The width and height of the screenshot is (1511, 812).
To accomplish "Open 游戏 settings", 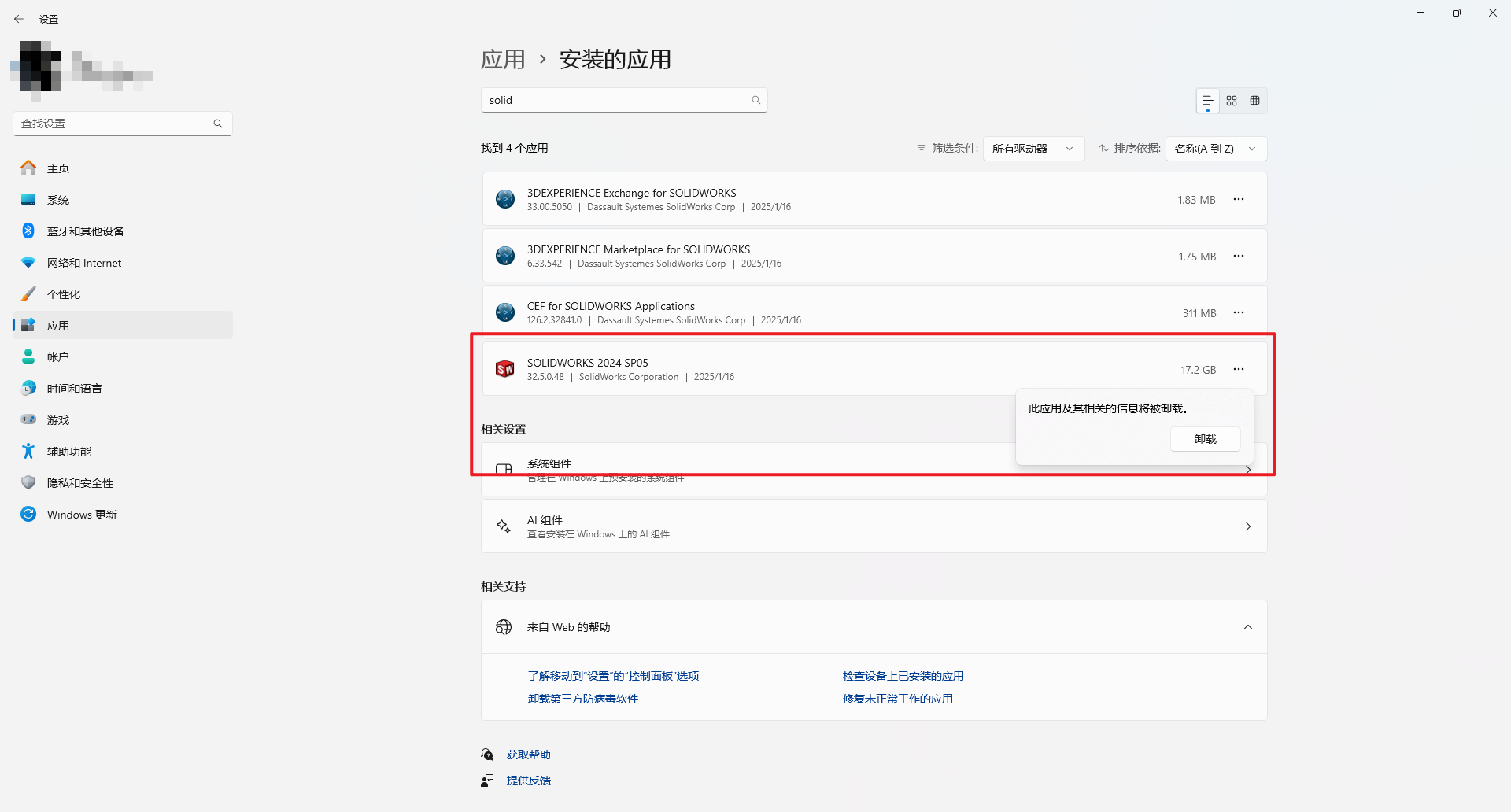I will (123, 420).
